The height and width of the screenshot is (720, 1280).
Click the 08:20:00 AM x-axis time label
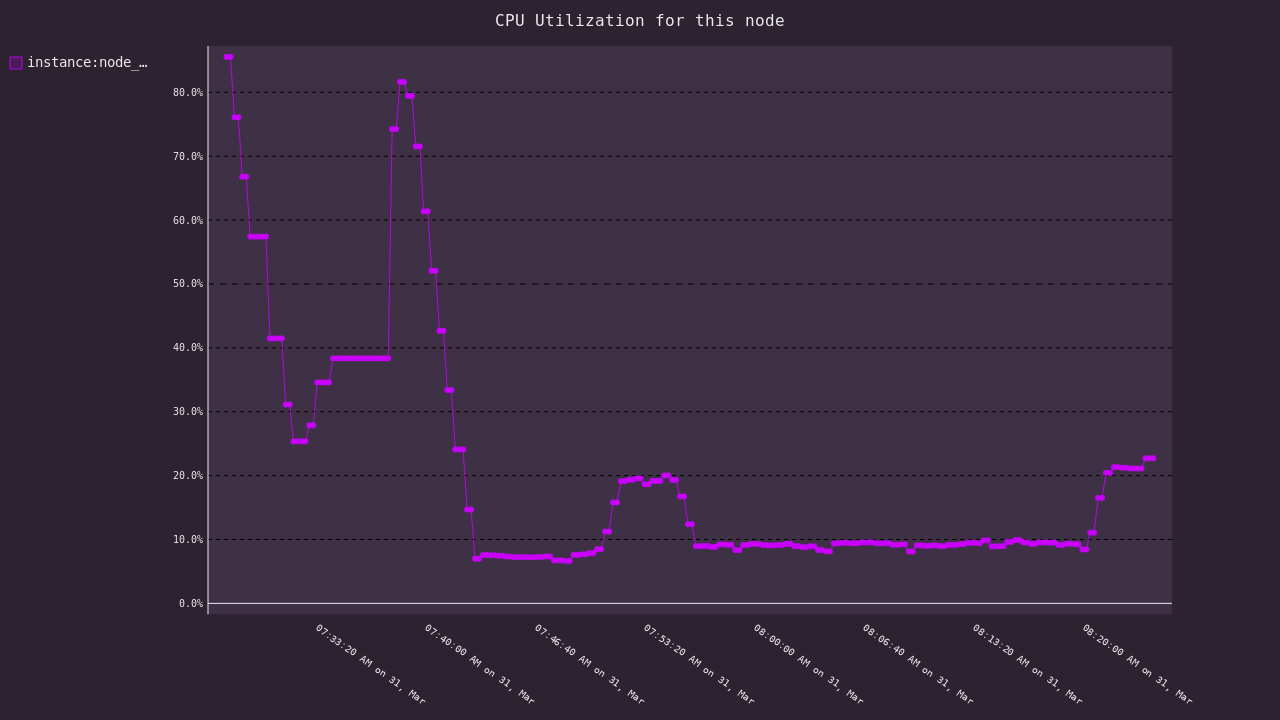pyautogui.click(x=1138, y=664)
